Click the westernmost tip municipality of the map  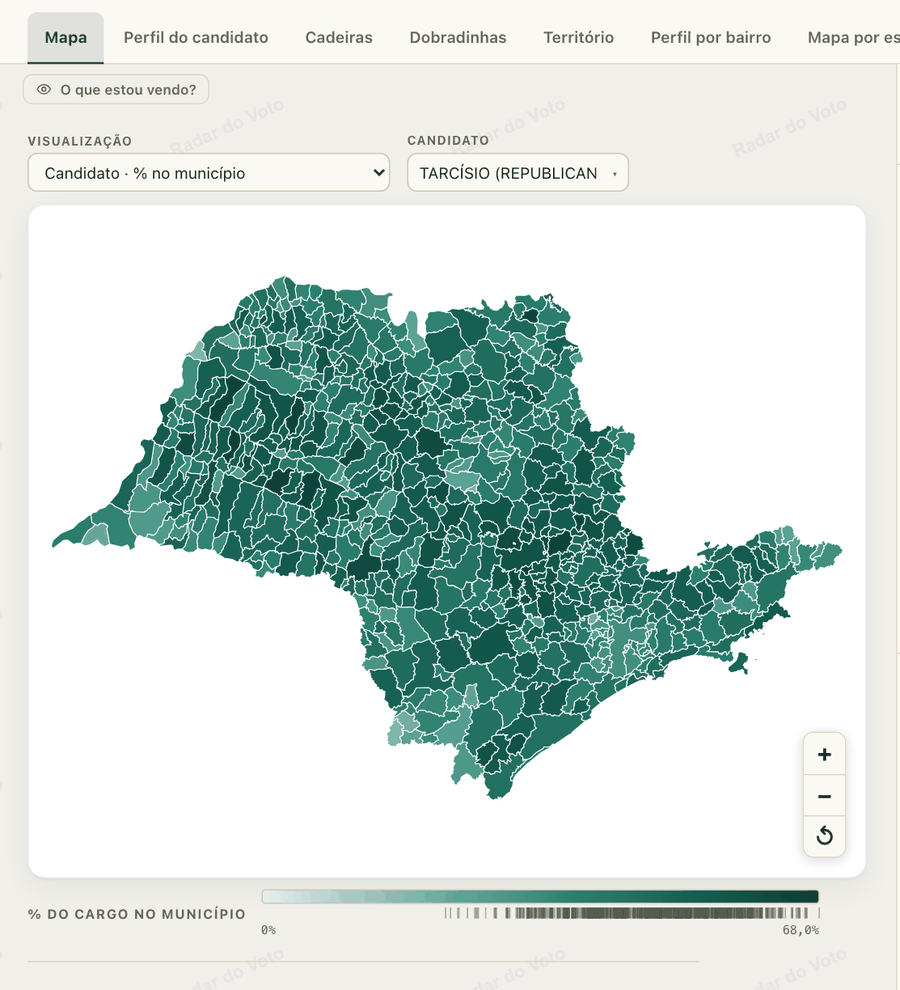[73, 531]
